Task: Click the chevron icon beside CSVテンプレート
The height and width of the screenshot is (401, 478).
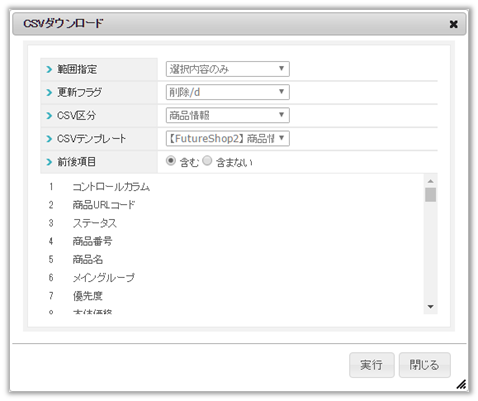Action: point(49,139)
